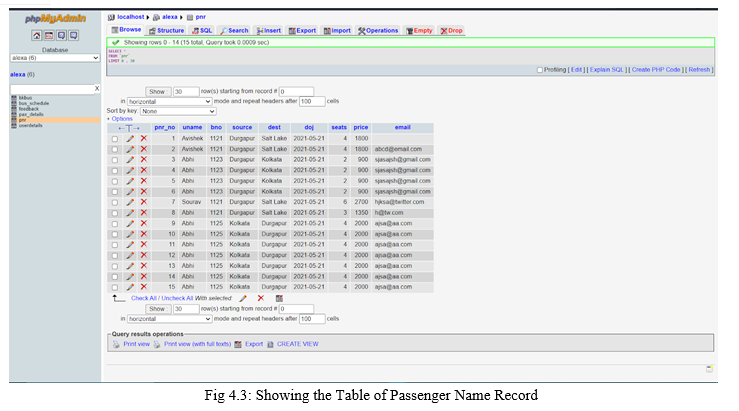Edit row with pnr_no 10
The image size is (739, 411).
pyautogui.click(x=130, y=234)
